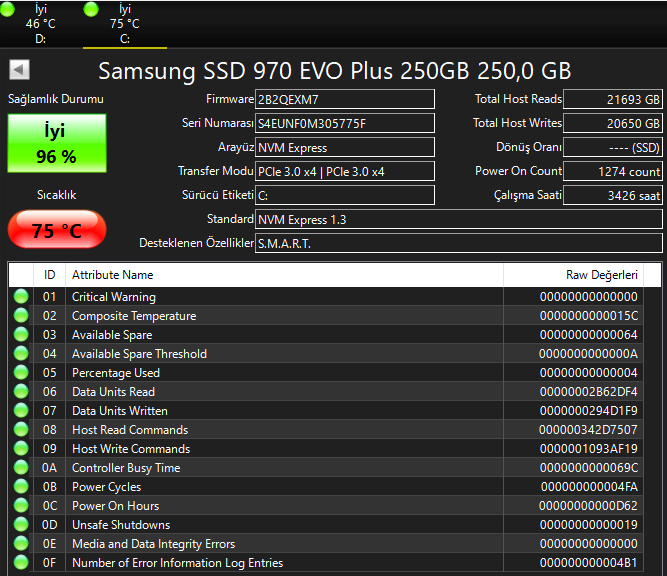Select the raw value 0000000000000A
Screen dimensions: 667x576
click(589, 354)
